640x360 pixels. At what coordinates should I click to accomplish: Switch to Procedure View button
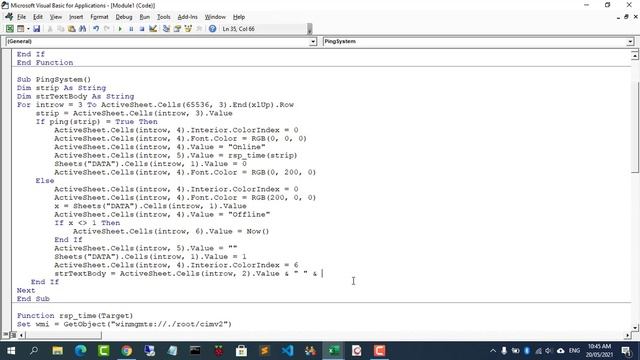[x=5, y=335]
